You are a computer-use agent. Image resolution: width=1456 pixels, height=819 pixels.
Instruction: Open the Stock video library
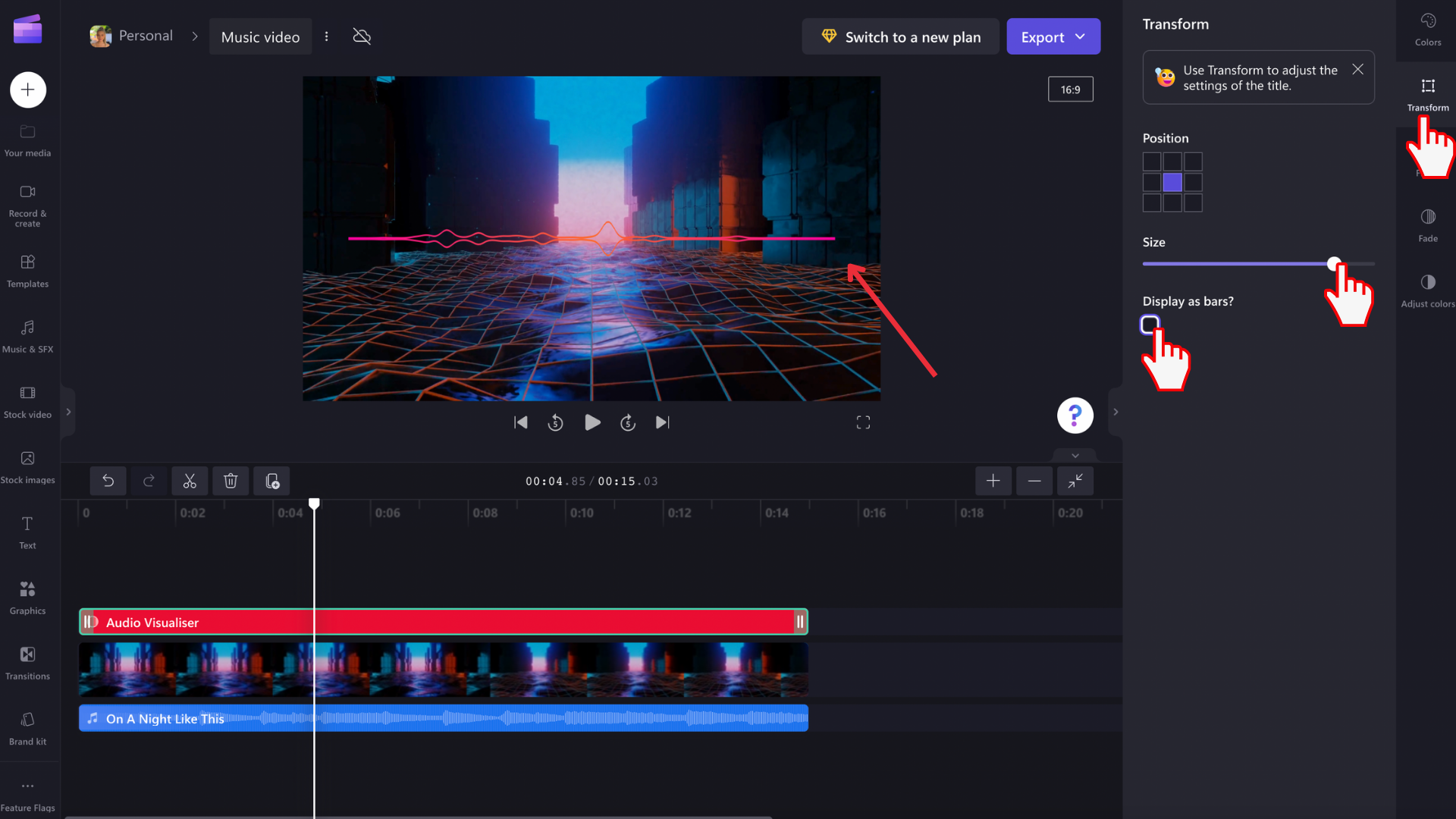point(27,401)
